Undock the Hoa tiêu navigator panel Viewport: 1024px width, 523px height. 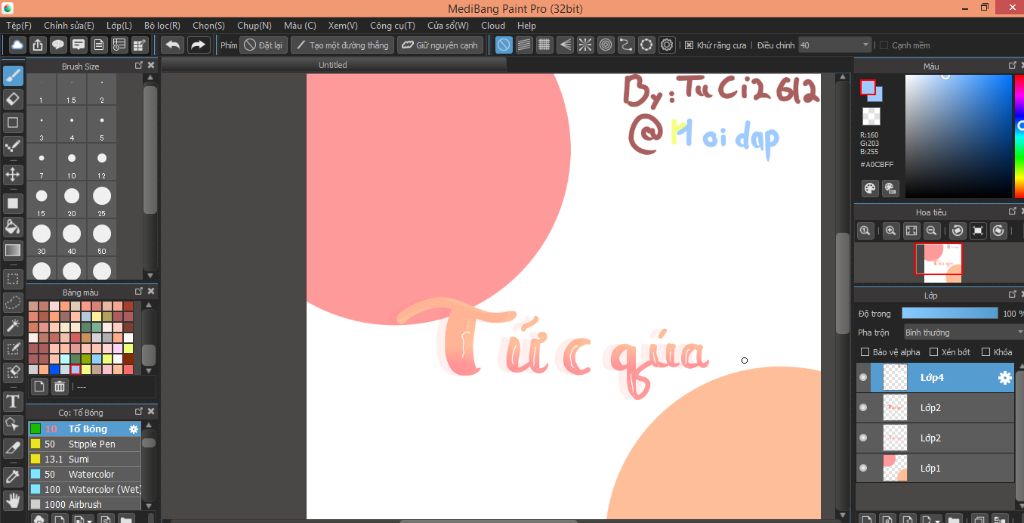click(x=1012, y=211)
